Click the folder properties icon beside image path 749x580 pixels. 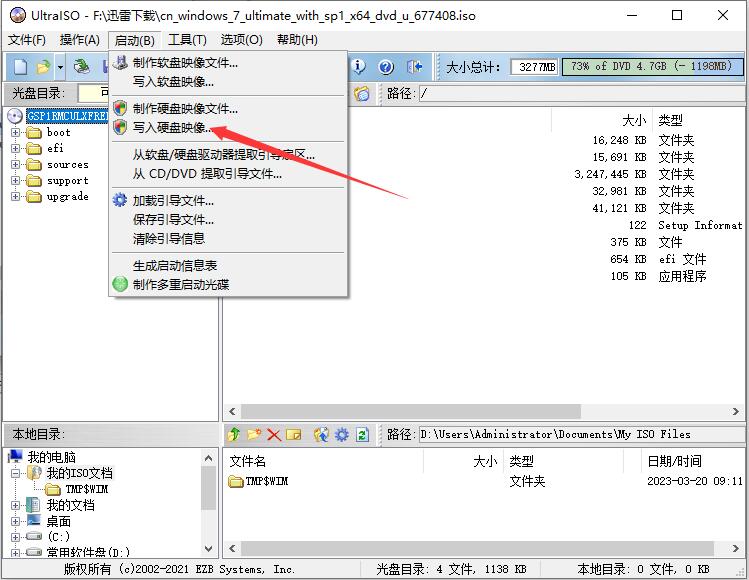(362, 93)
